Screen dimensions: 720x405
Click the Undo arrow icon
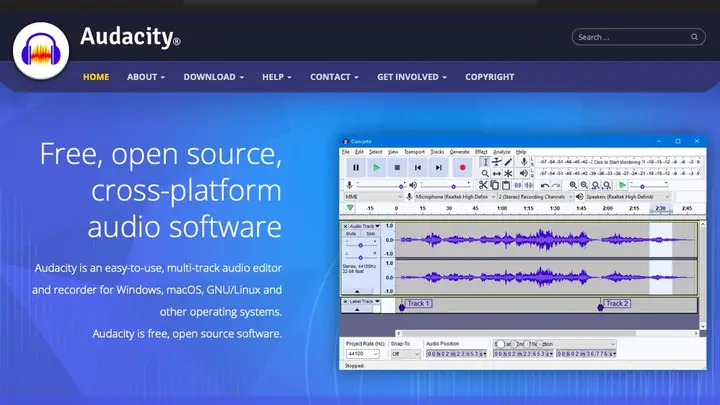[x=545, y=186]
